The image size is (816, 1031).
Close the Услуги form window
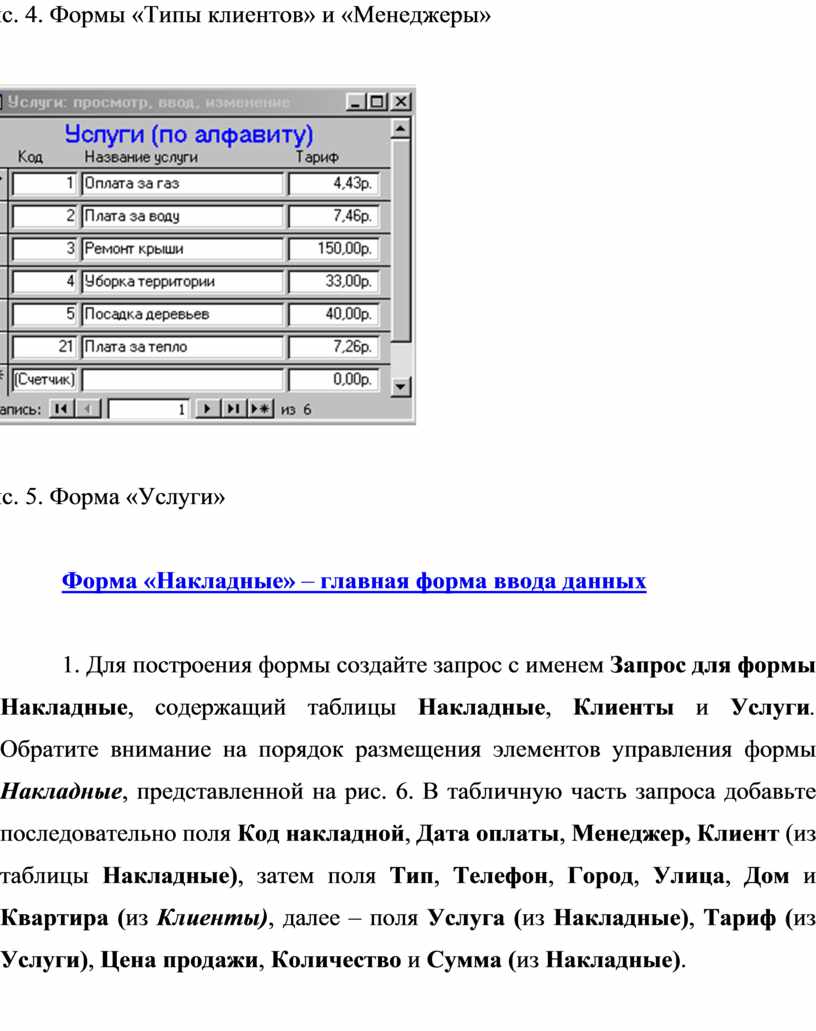tap(400, 102)
